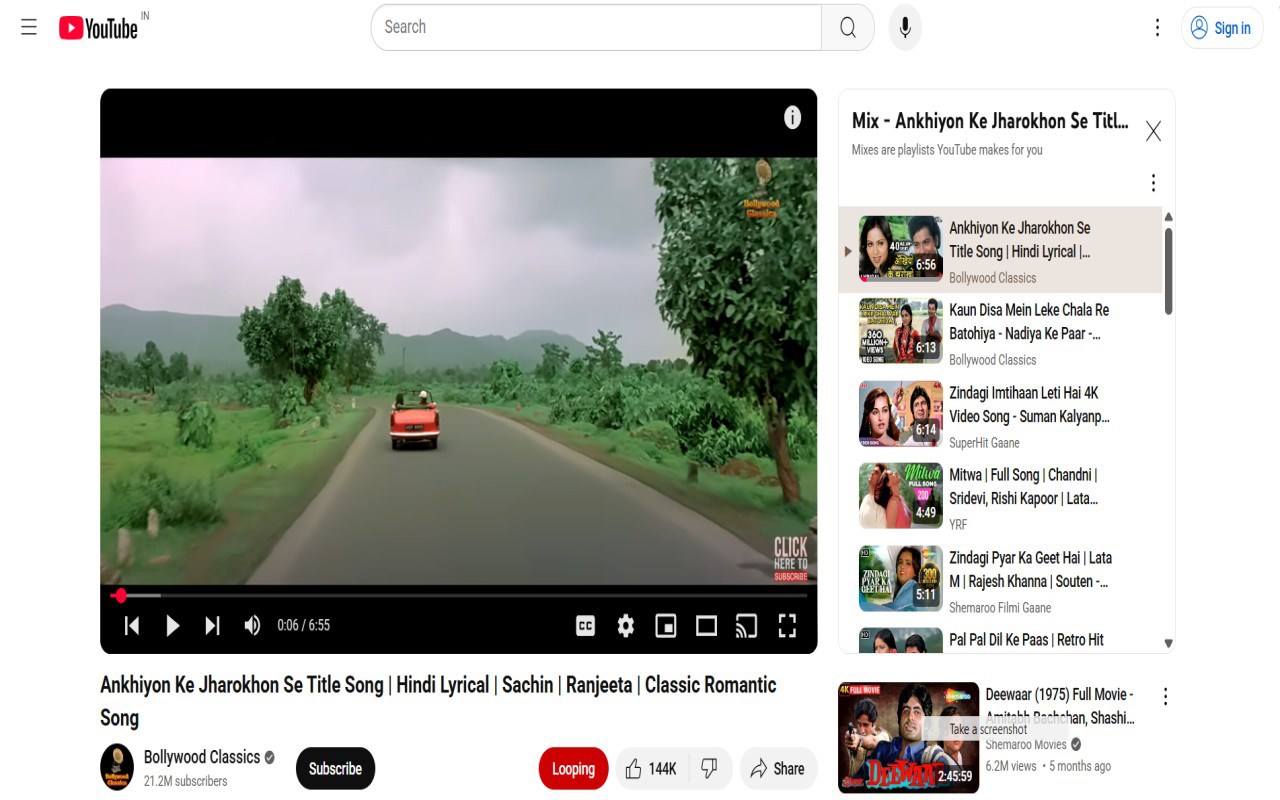Open player settings gear
The image size is (1280, 800).
626,626
